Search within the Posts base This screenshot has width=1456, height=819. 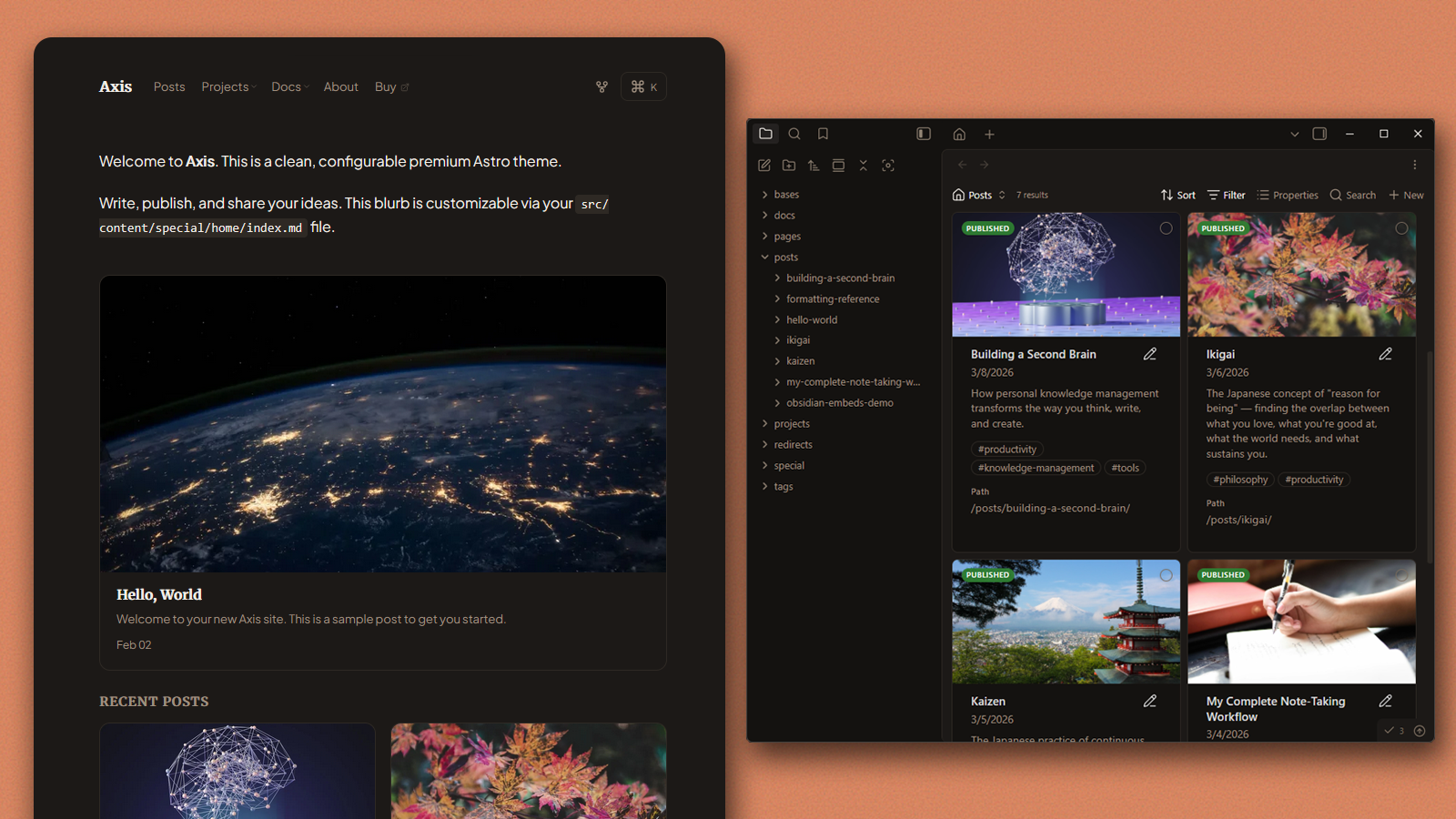click(x=1353, y=195)
